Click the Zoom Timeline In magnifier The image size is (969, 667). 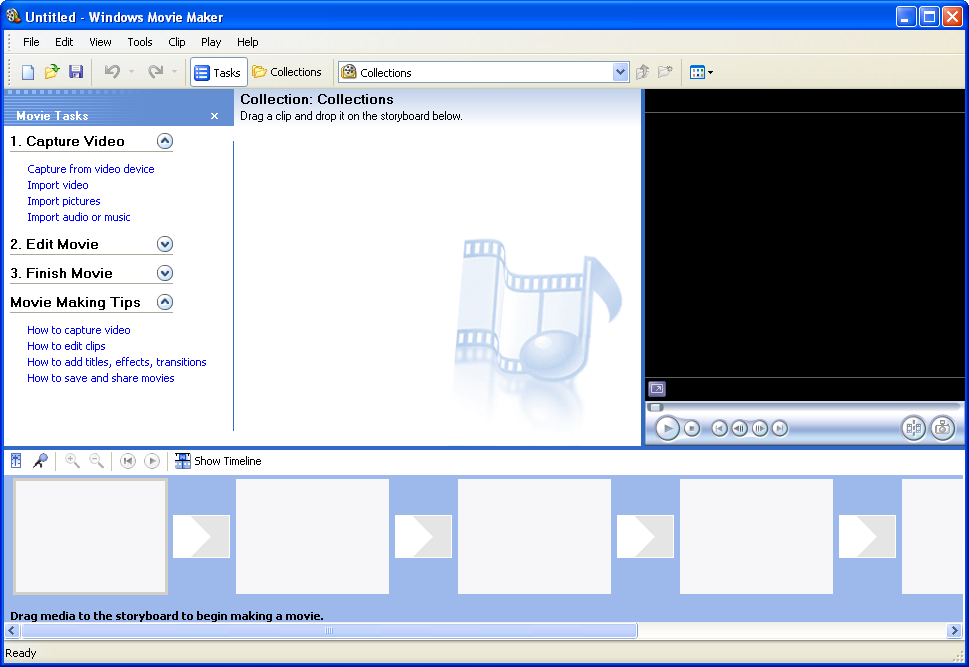[72, 461]
